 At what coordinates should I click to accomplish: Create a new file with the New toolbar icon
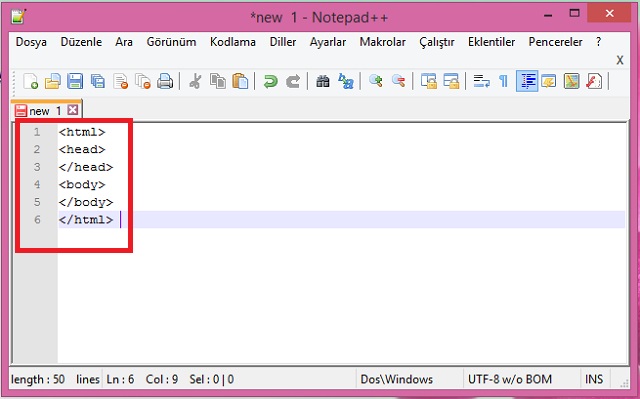(x=31, y=81)
